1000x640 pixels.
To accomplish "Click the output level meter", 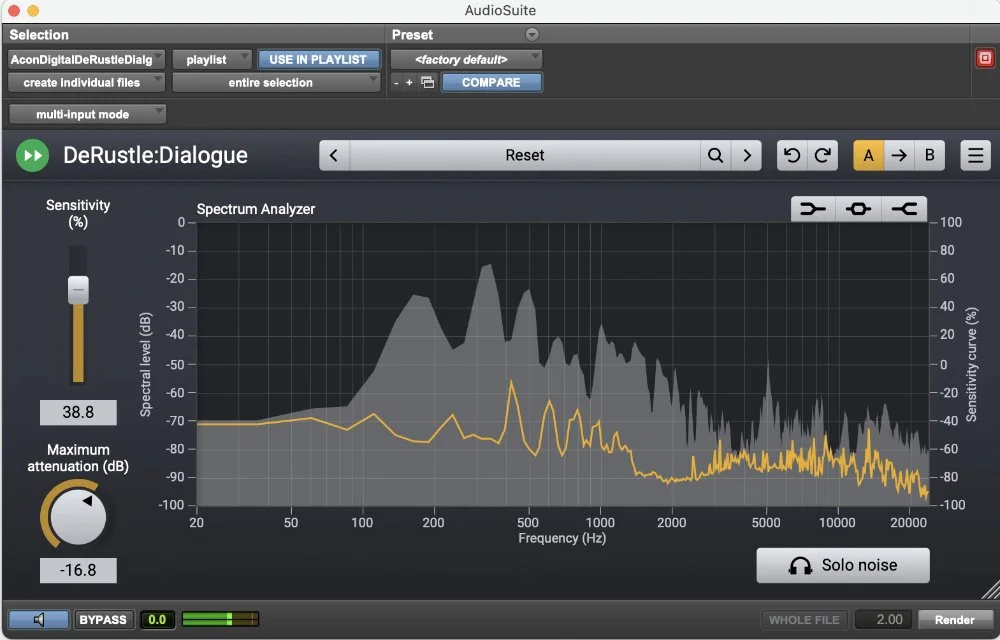I will click(221, 619).
